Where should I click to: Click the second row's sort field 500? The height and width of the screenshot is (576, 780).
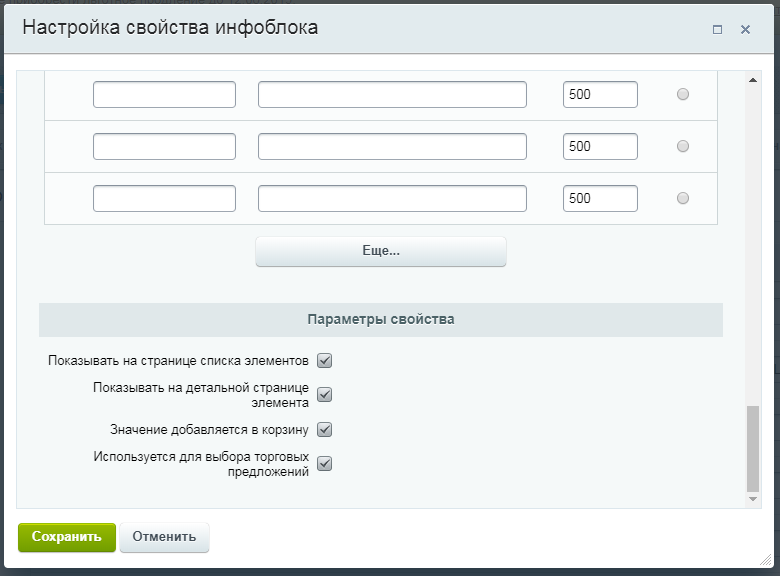point(600,146)
